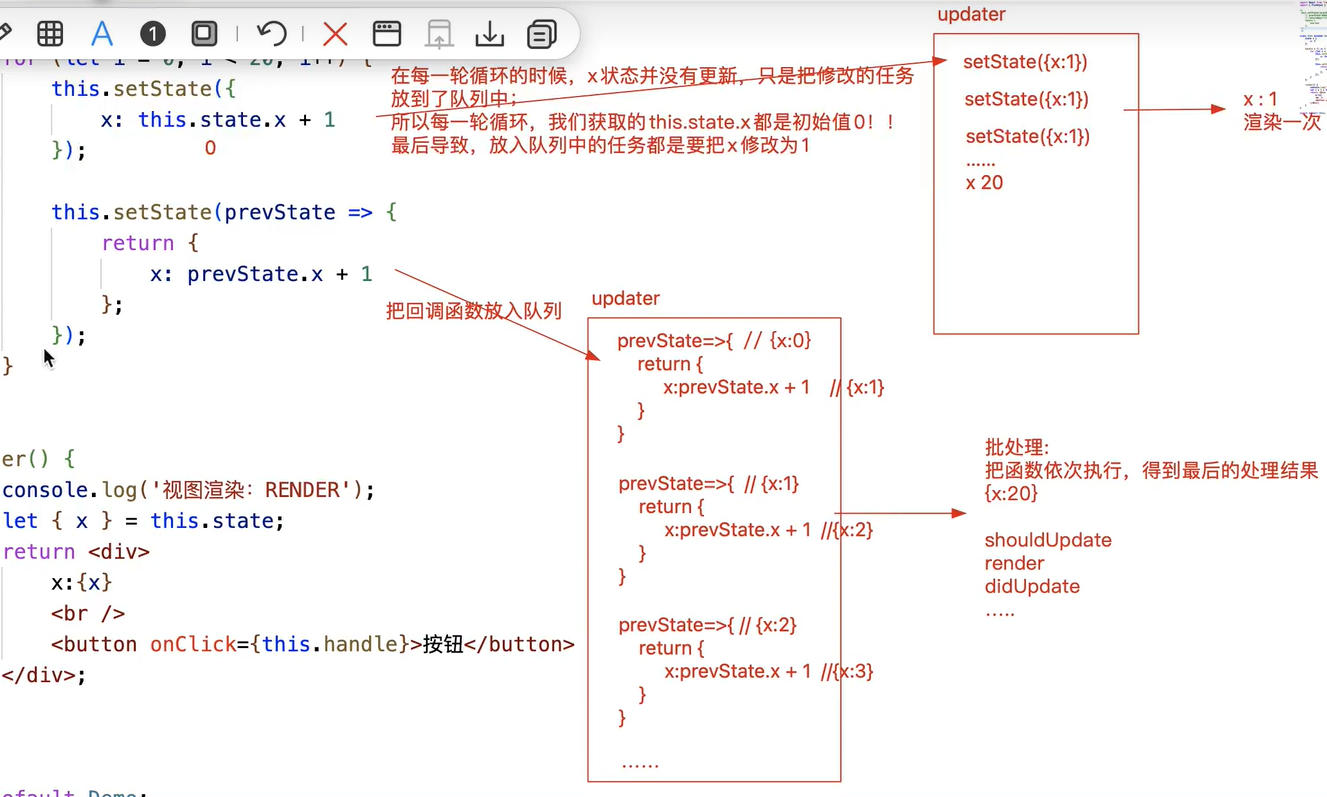Click the code line 'x: this.state.x + 1'
The height and width of the screenshot is (797, 1327).
pyautogui.click(x=218, y=120)
